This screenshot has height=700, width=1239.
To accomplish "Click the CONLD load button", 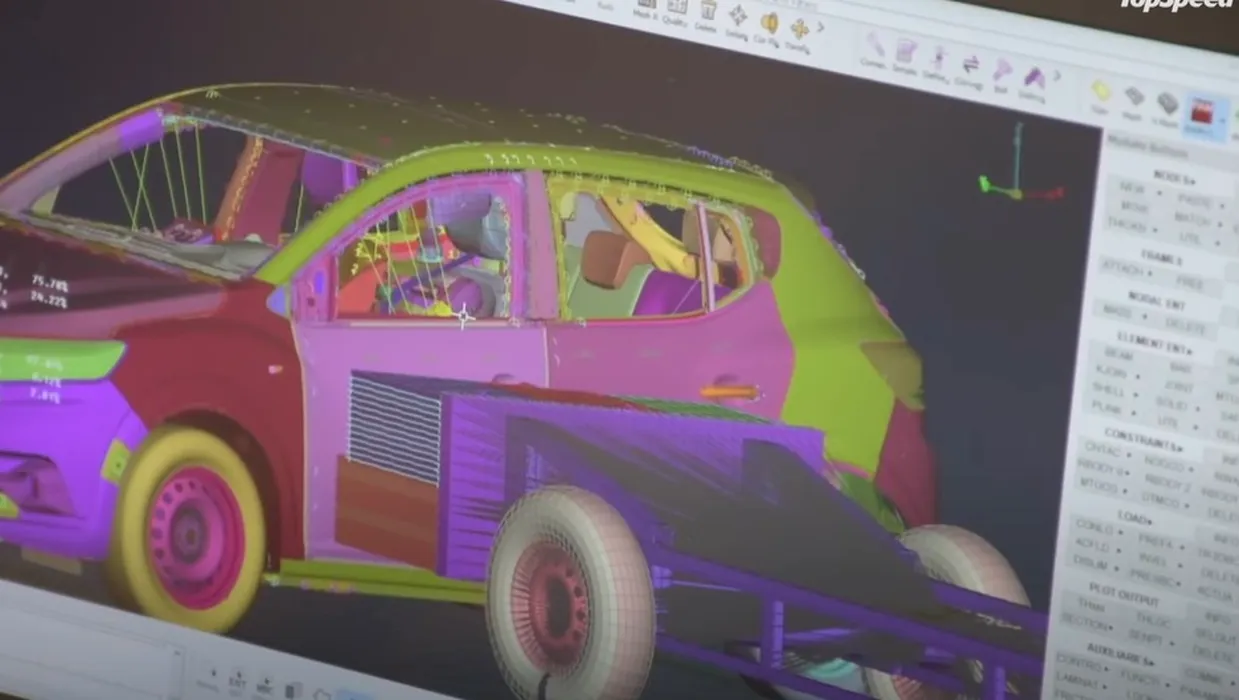I will tap(1092, 527).
